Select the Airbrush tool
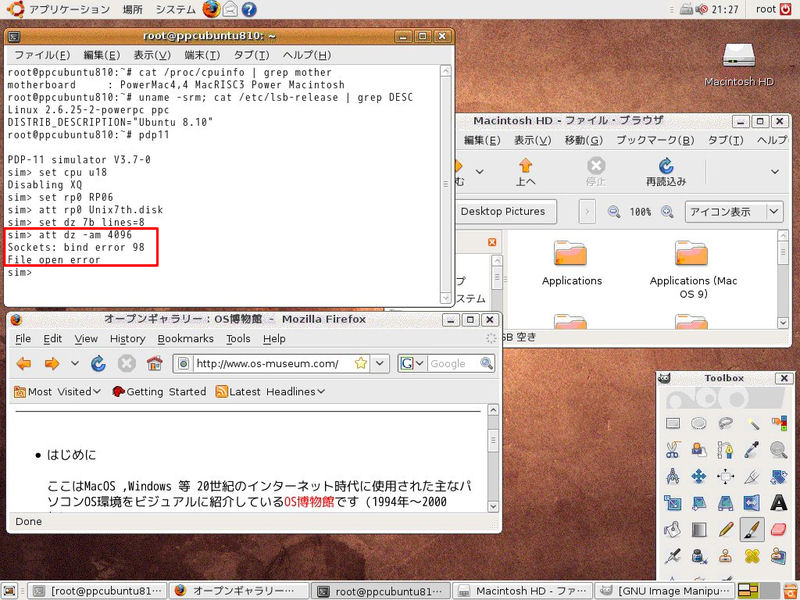The image size is (800, 600). pos(672,556)
